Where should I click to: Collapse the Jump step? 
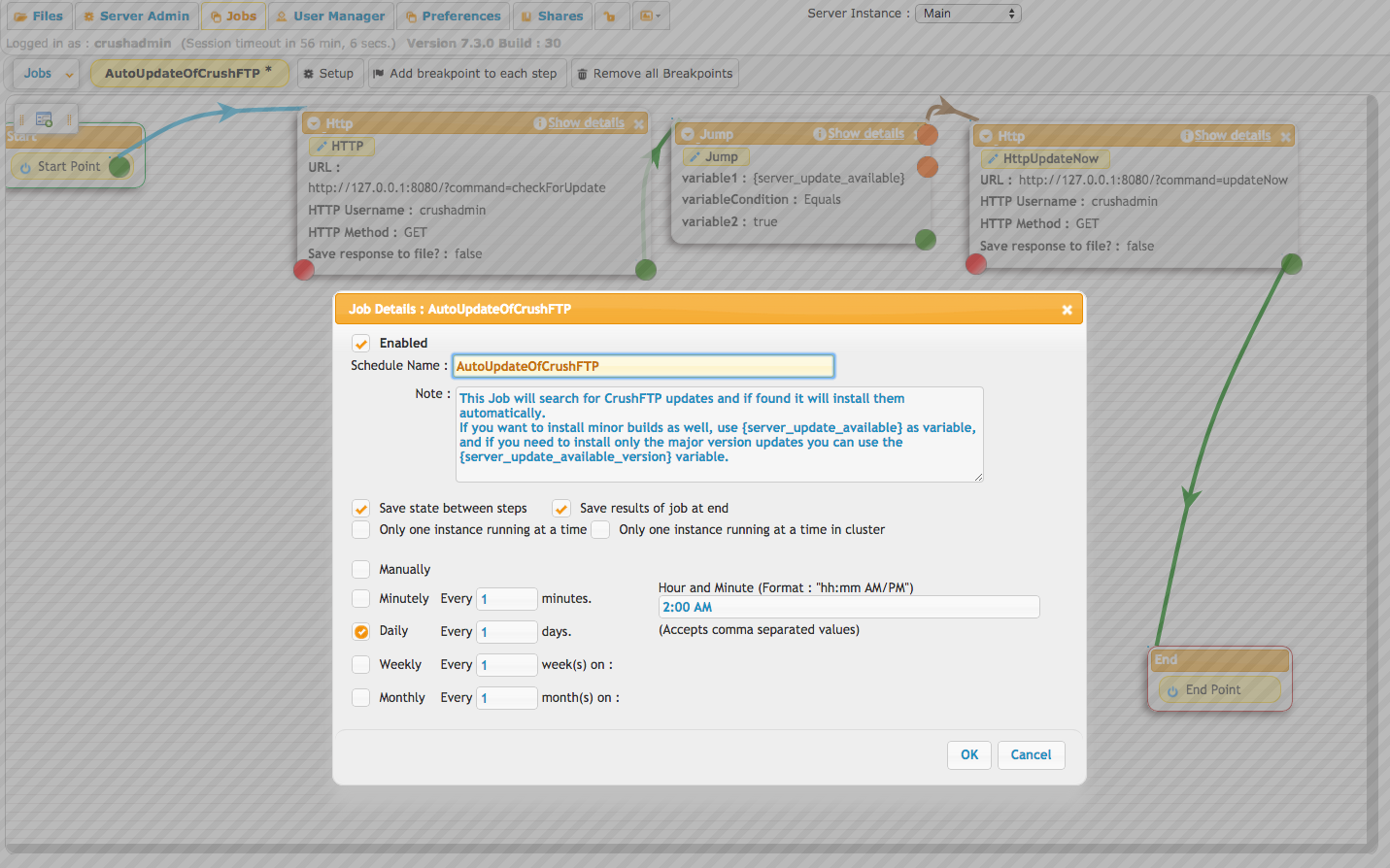point(688,134)
